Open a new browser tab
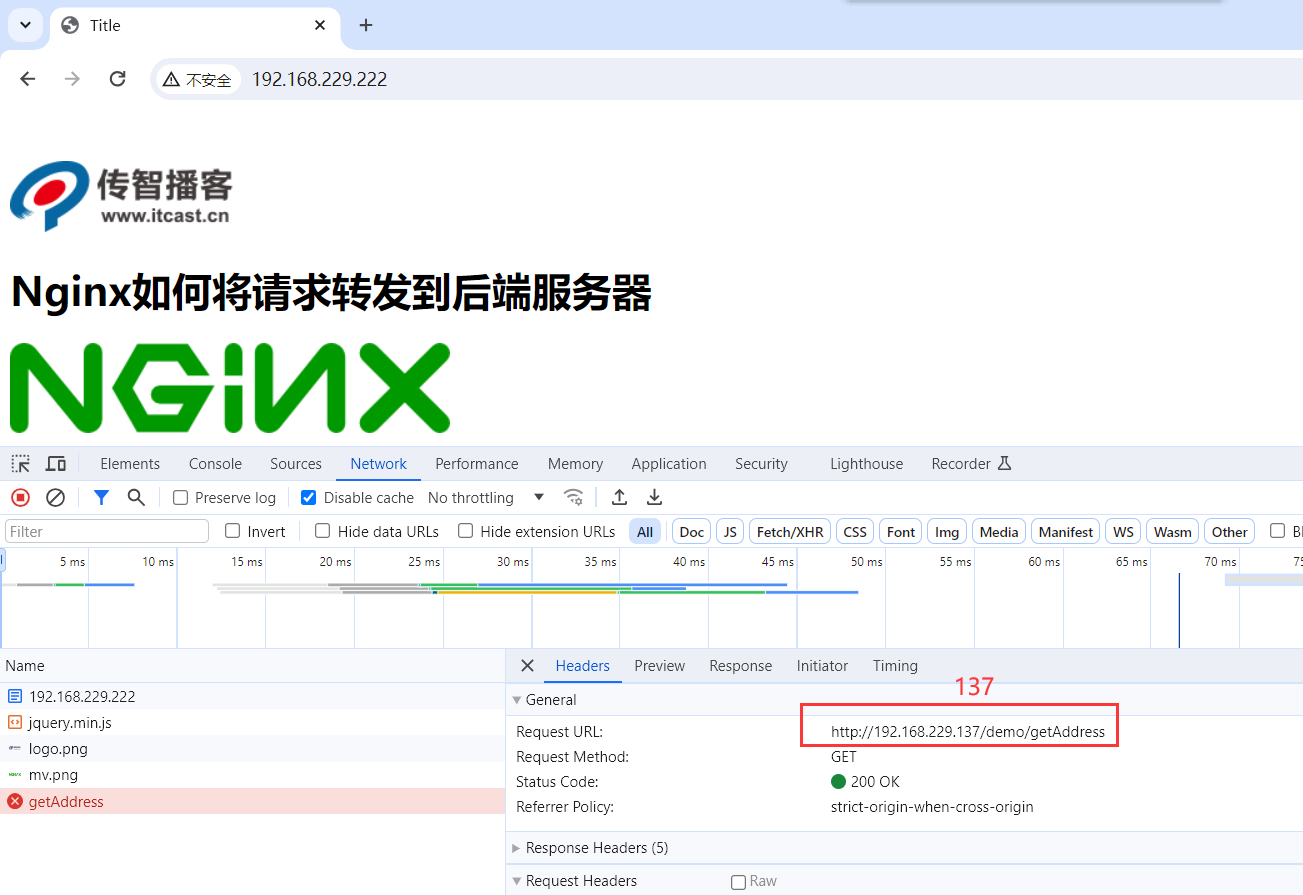Viewport: 1303px width, 895px height. (366, 25)
